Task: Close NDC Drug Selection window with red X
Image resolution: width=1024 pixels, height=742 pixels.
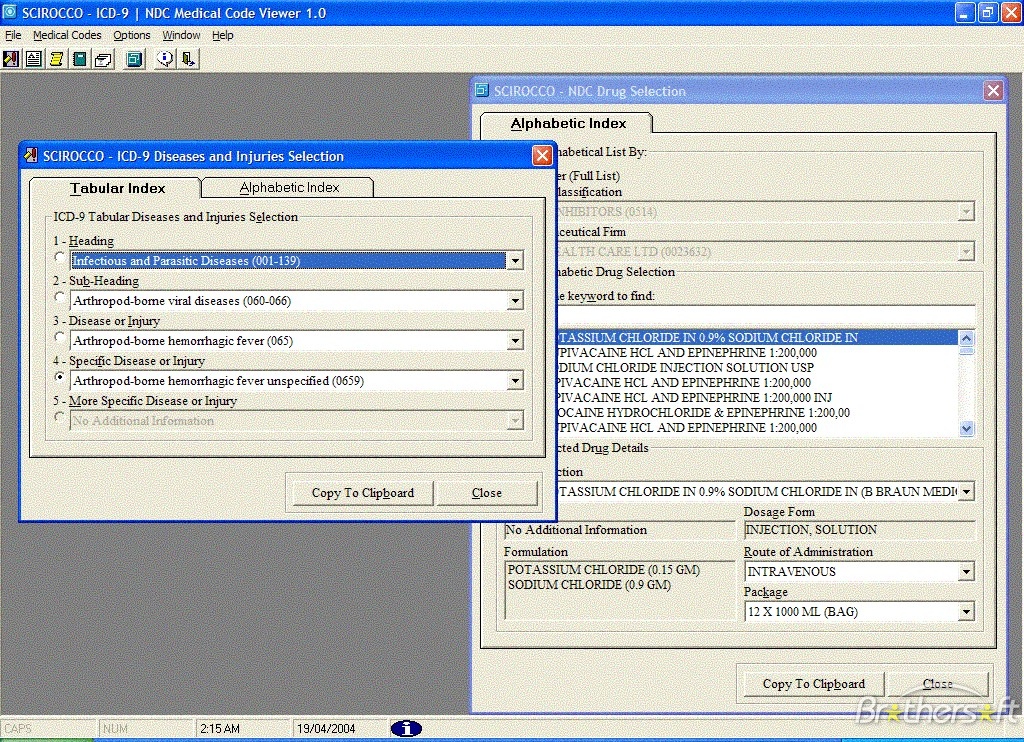Action: pyautogui.click(x=993, y=91)
